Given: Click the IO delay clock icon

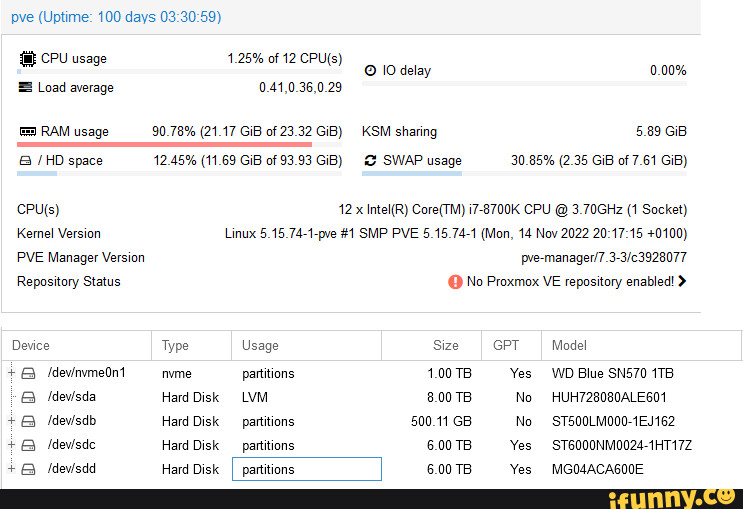Looking at the screenshot, I should pos(370,70).
